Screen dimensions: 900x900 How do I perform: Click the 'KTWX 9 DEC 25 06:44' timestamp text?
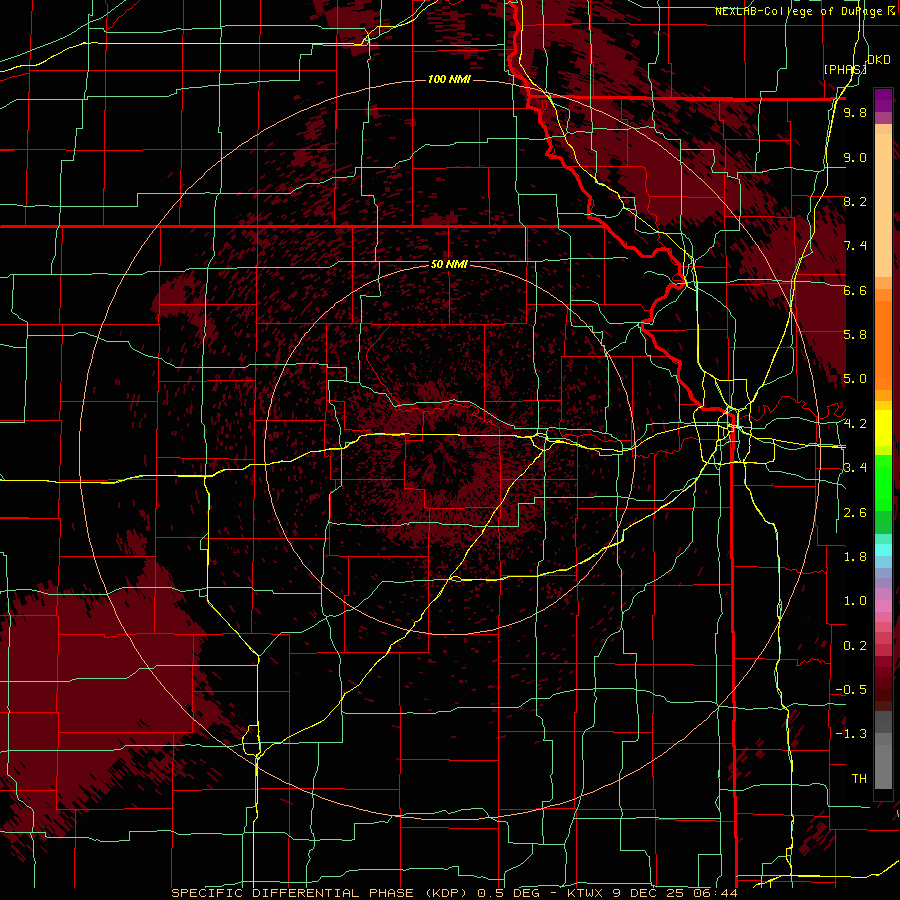point(652,893)
